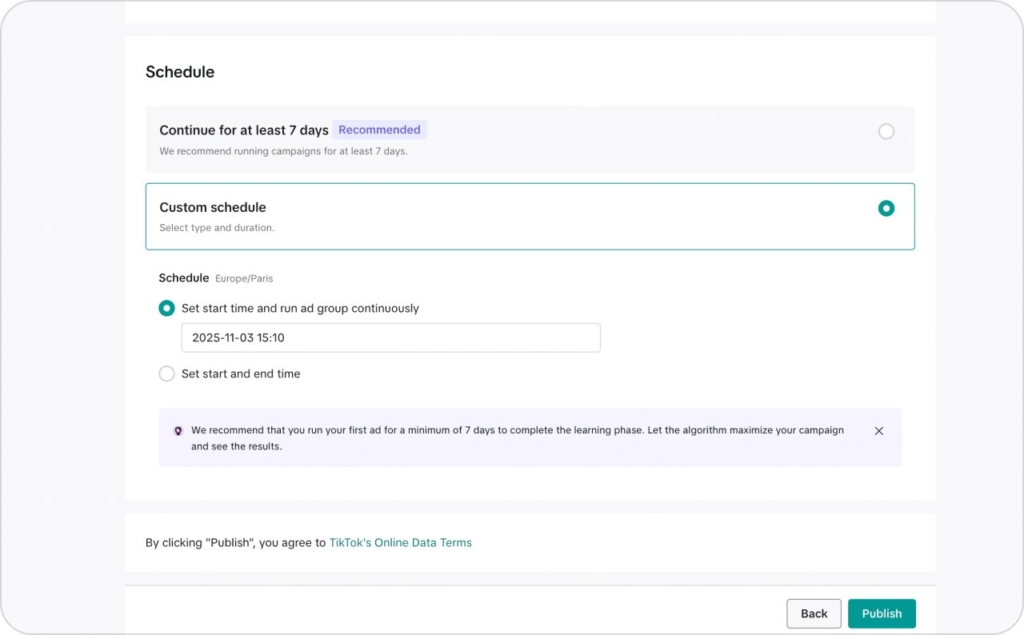1024x635 pixels.
Task: Click the "Custom schedule" card title
Action: tap(213, 207)
